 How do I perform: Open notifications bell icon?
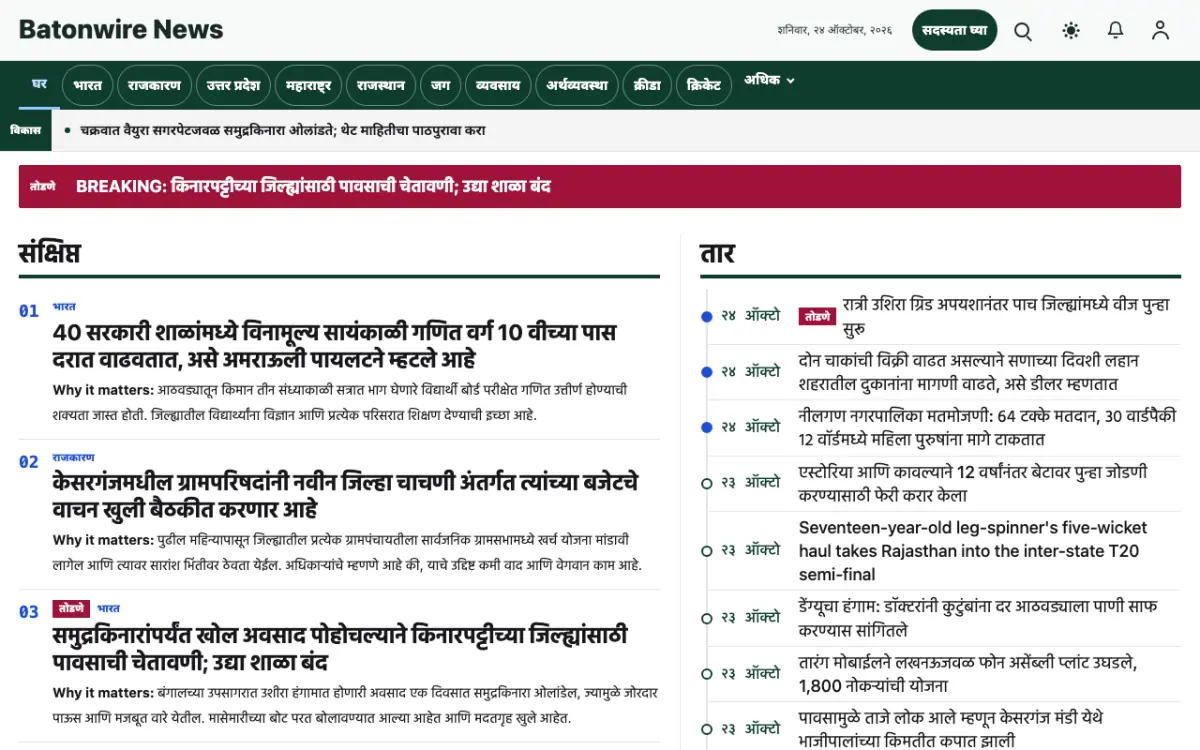point(1116,31)
